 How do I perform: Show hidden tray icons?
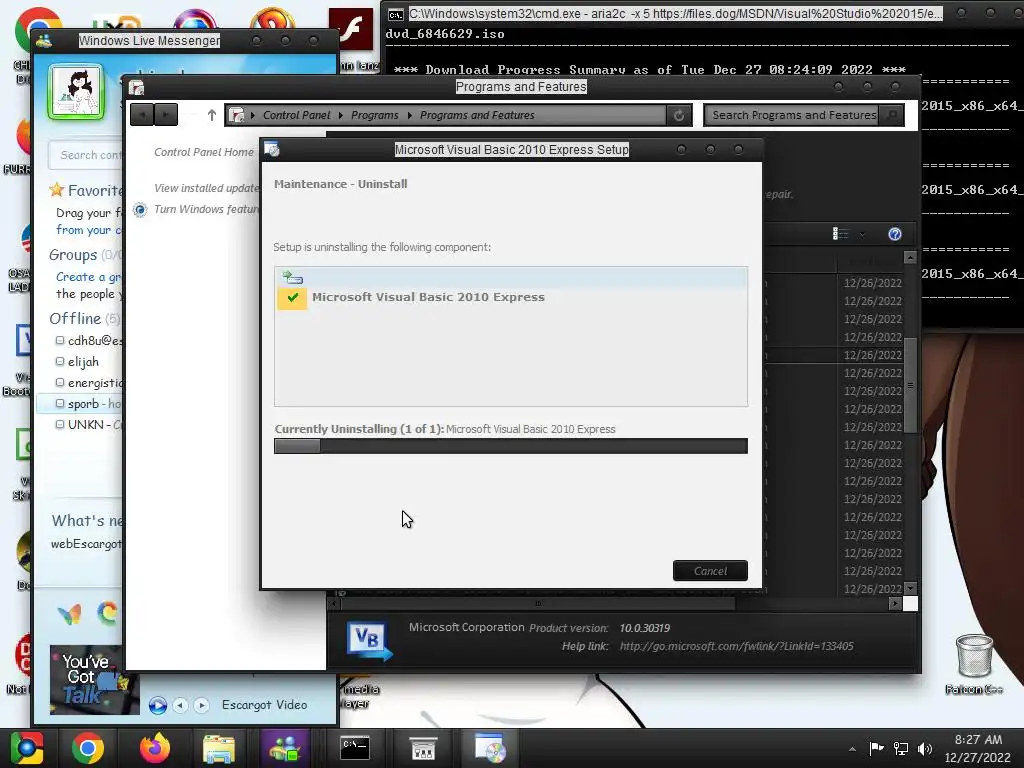[x=852, y=749]
